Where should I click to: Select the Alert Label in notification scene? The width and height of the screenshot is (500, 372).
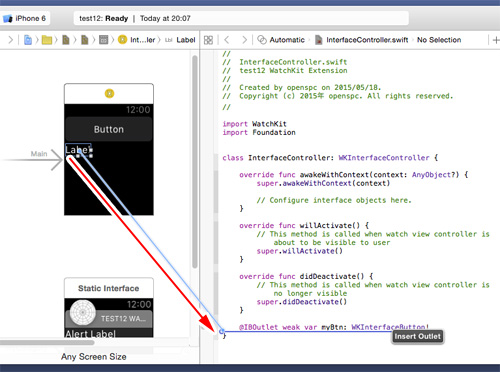point(91,334)
